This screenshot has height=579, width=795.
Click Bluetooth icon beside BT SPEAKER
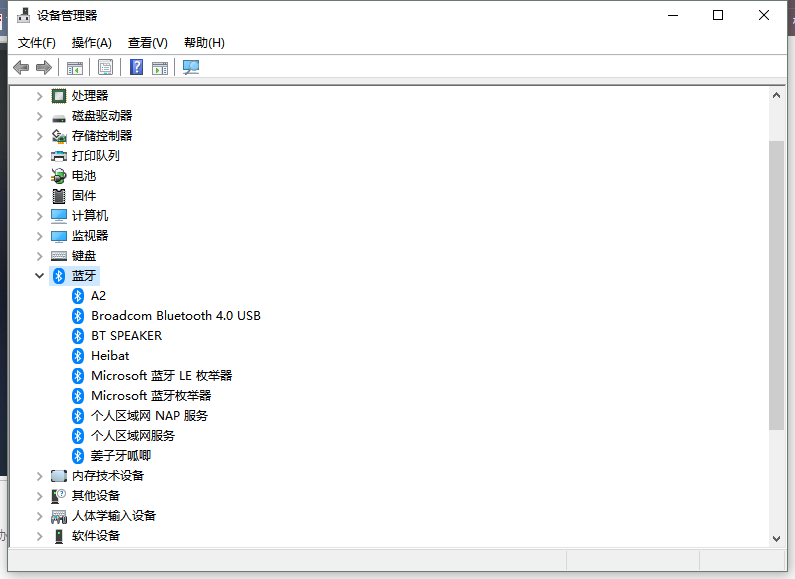[78, 336]
